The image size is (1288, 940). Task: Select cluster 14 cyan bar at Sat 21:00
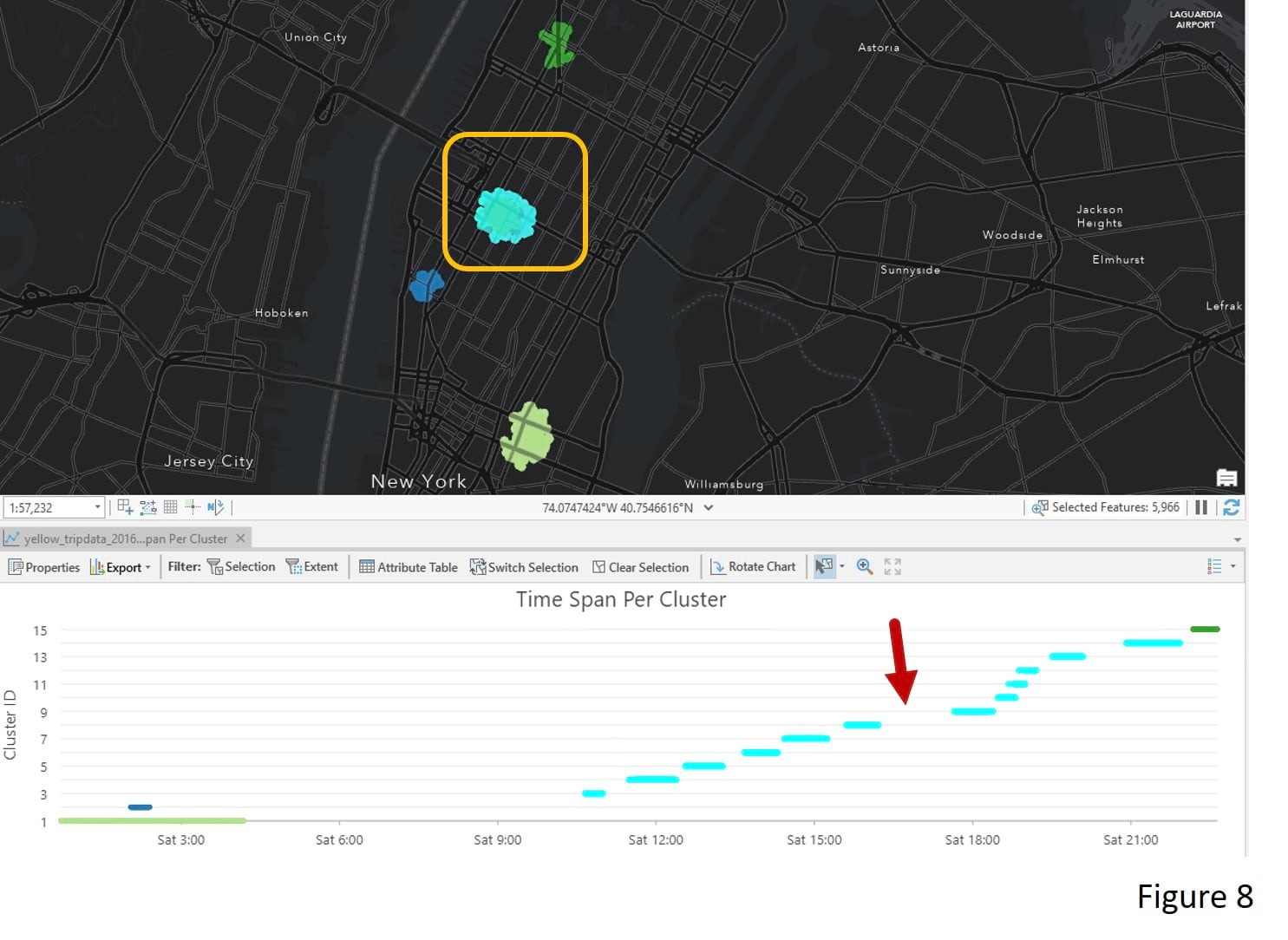coord(1153,643)
